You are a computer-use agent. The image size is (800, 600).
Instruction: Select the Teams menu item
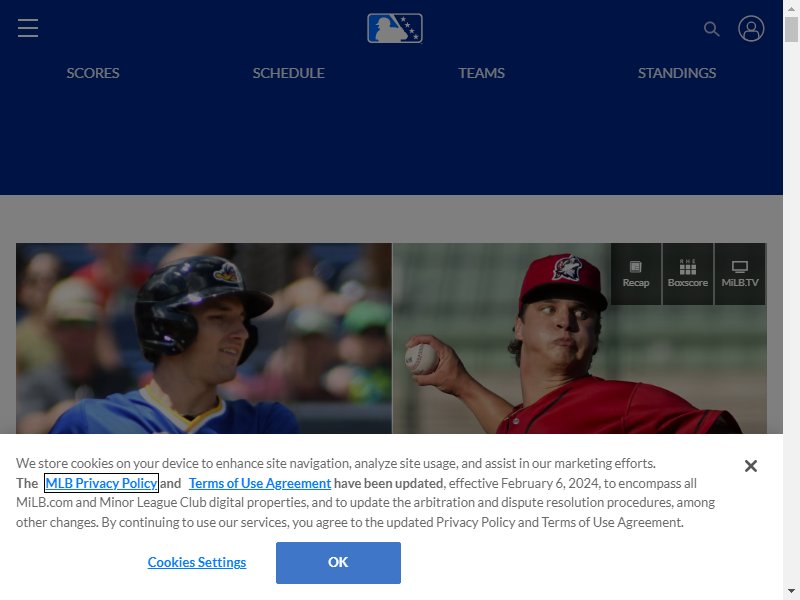(481, 73)
